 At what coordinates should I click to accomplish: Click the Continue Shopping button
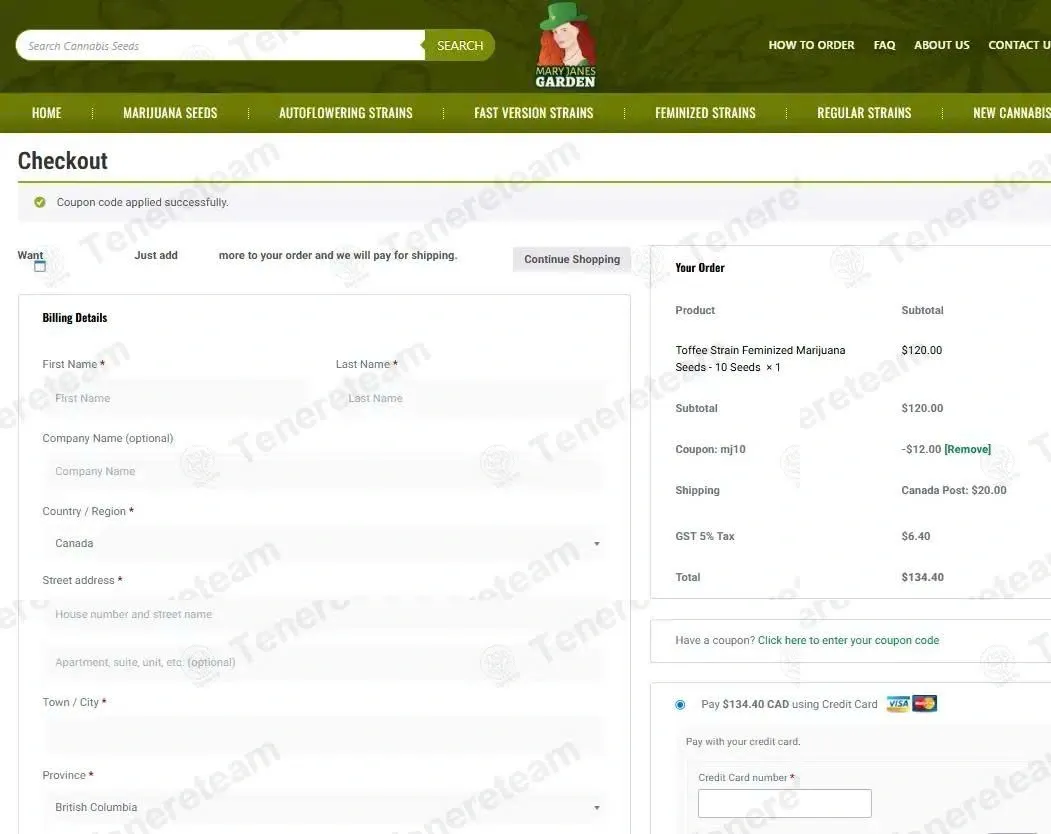coord(572,259)
